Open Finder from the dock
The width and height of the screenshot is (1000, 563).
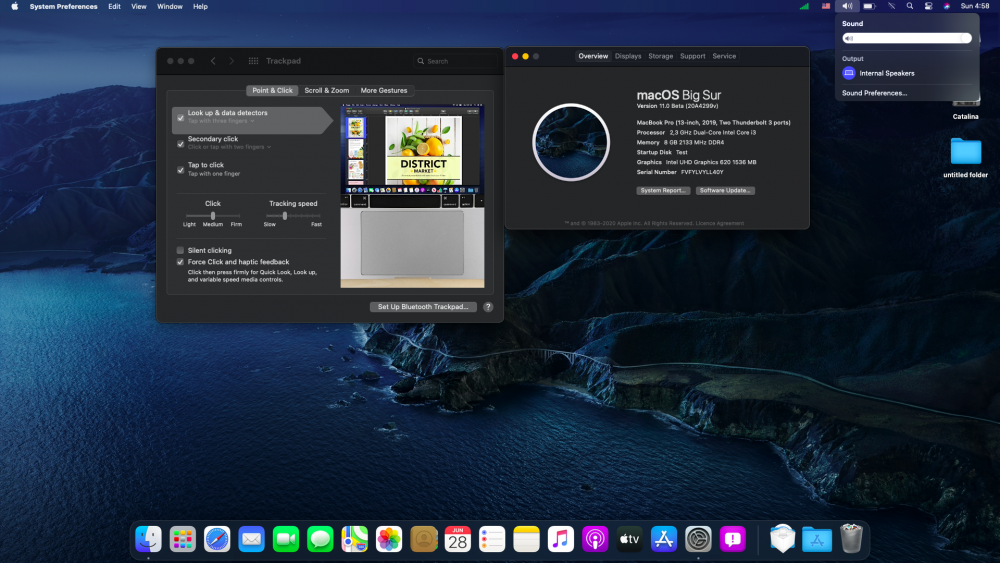point(149,539)
